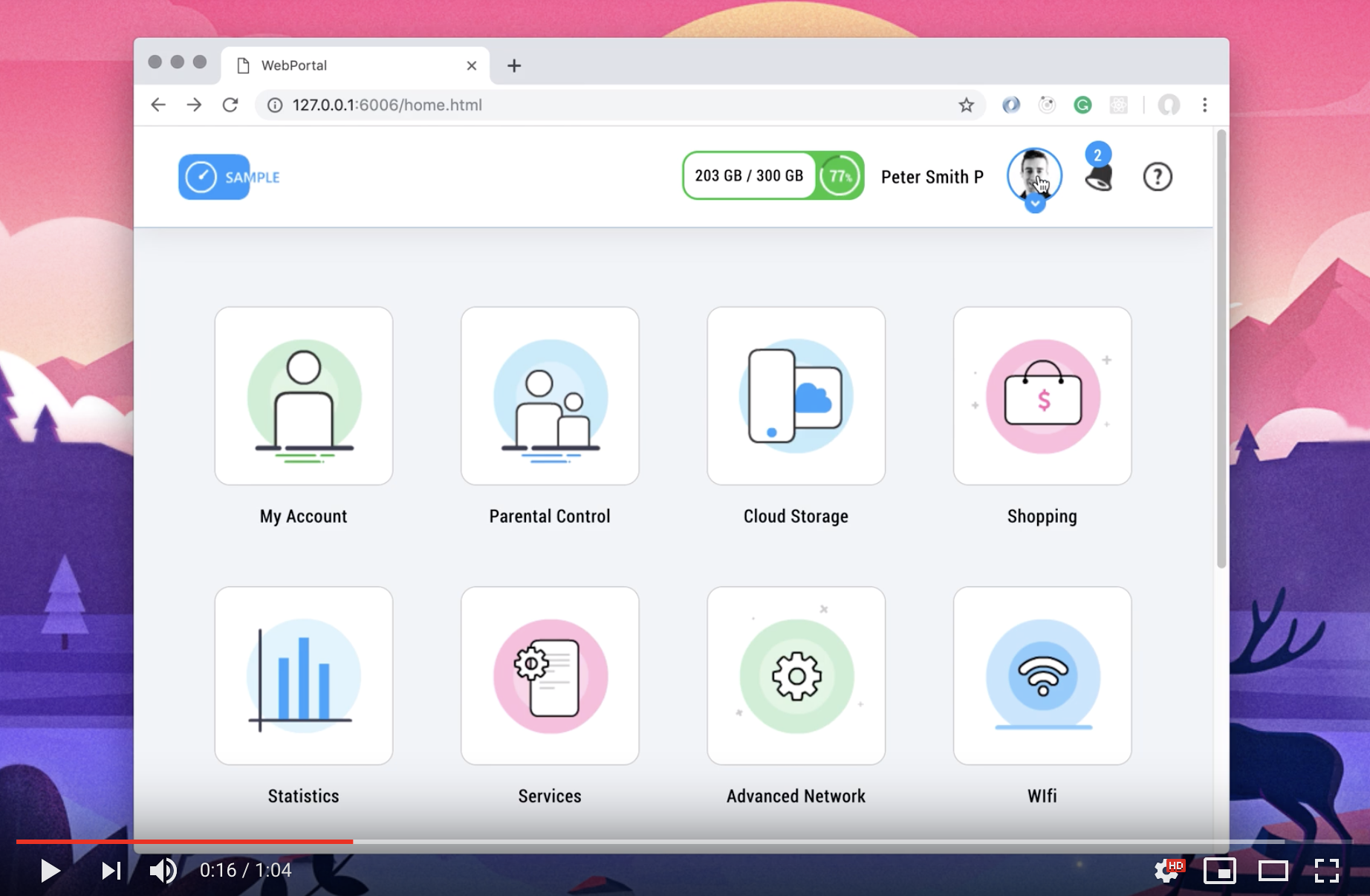Click the faded square extension icon
The width and height of the screenshot is (1370, 896).
[1119, 105]
